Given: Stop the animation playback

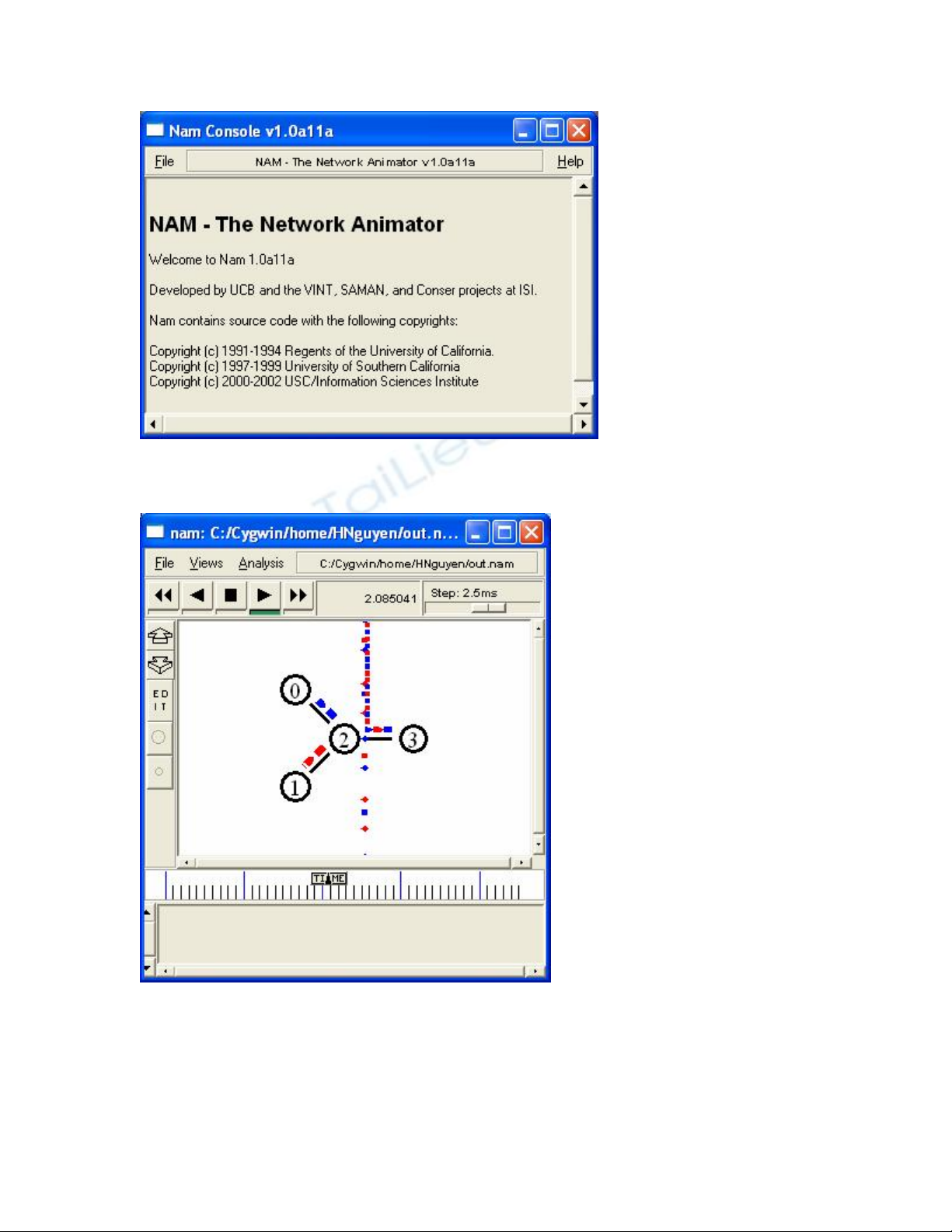Looking at the screenshot, I should (231, 595).
